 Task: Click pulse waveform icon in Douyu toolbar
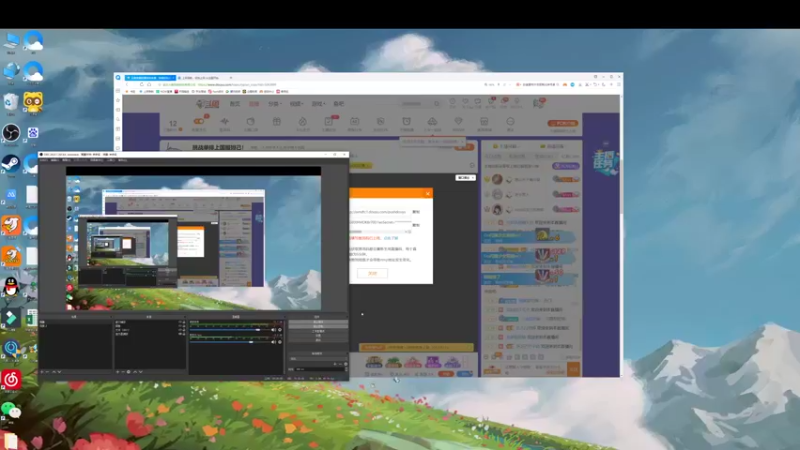click(224, 122)
